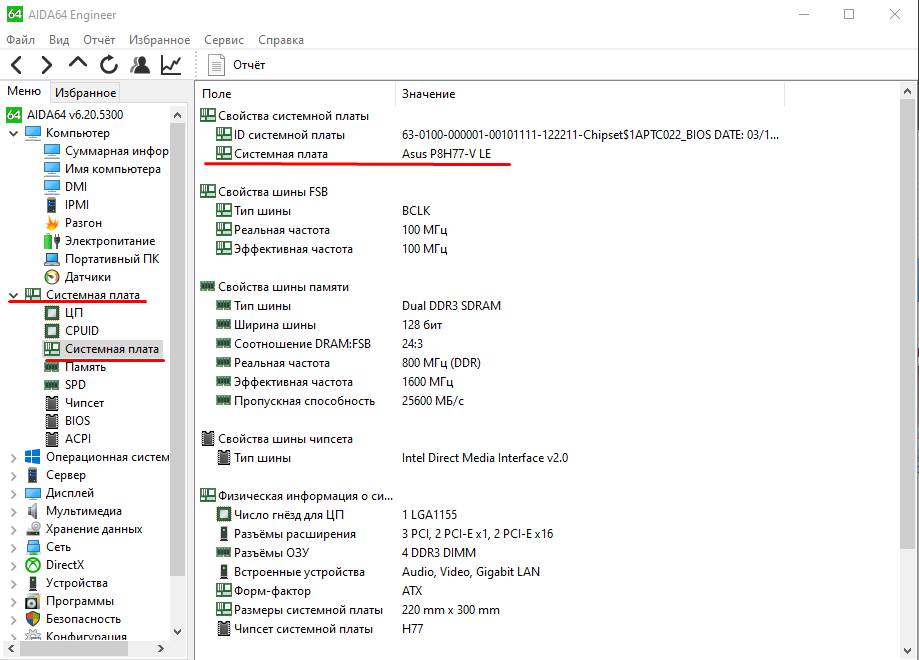Click the Форм-фактор field
This screenshot has width=919, height=660.
click(272, 591)
